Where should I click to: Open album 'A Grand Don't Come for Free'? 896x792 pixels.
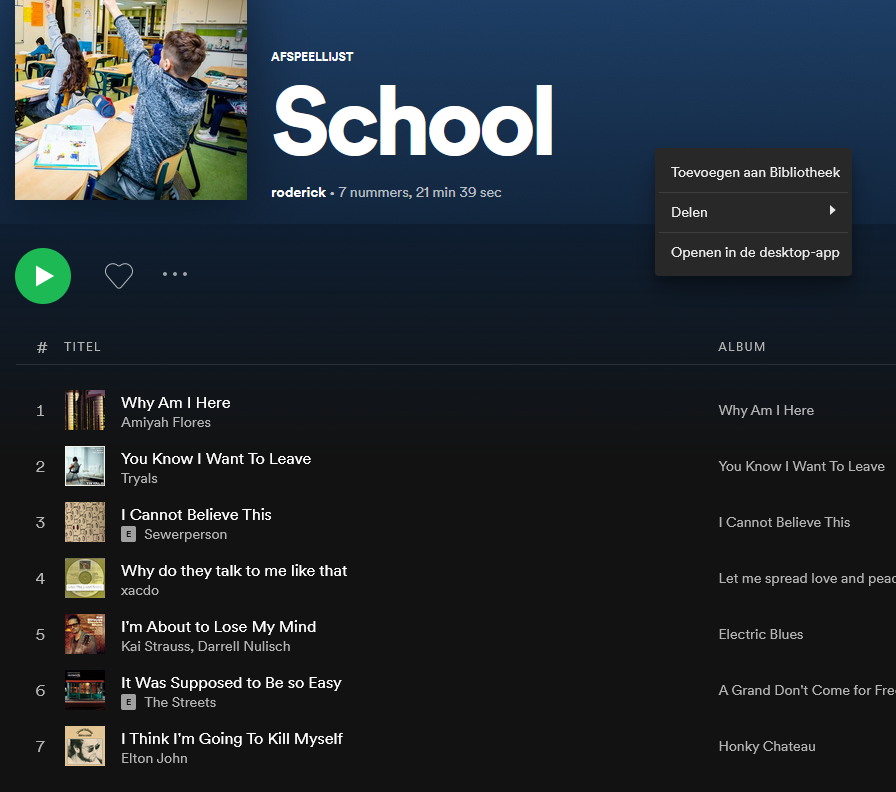click(807, 690)
